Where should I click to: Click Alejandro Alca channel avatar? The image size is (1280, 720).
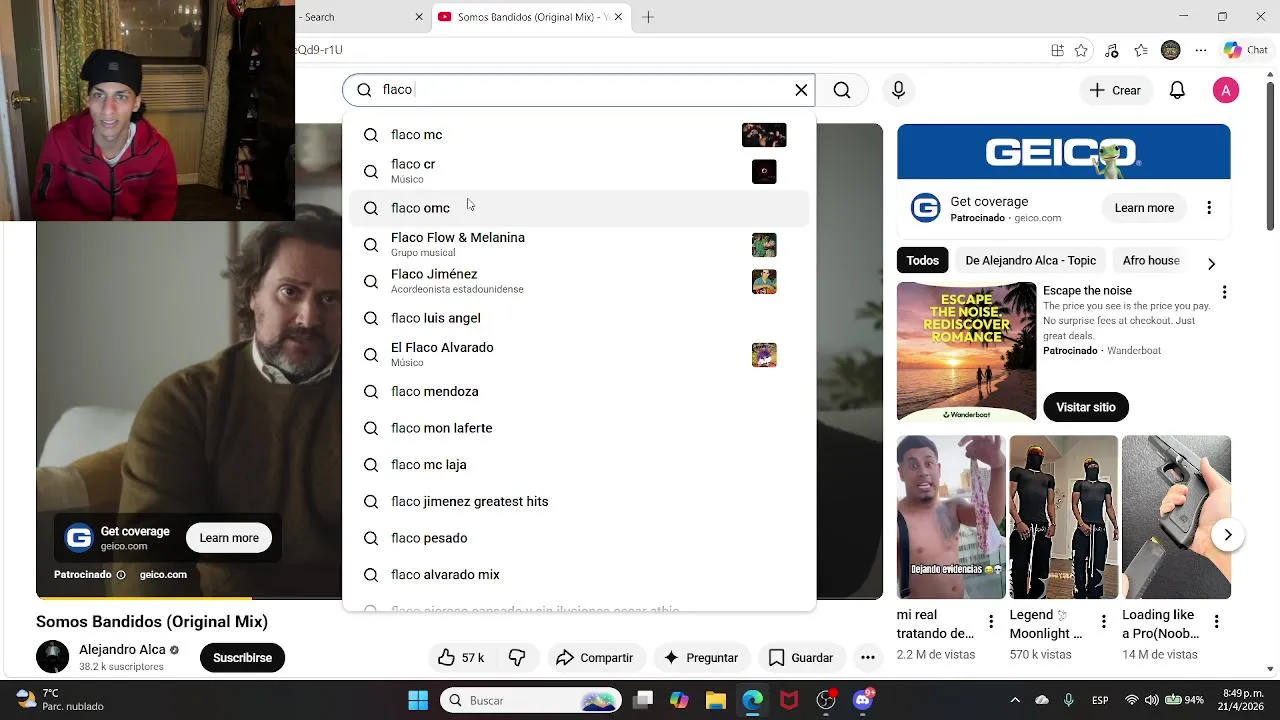(x=52, y=657)
